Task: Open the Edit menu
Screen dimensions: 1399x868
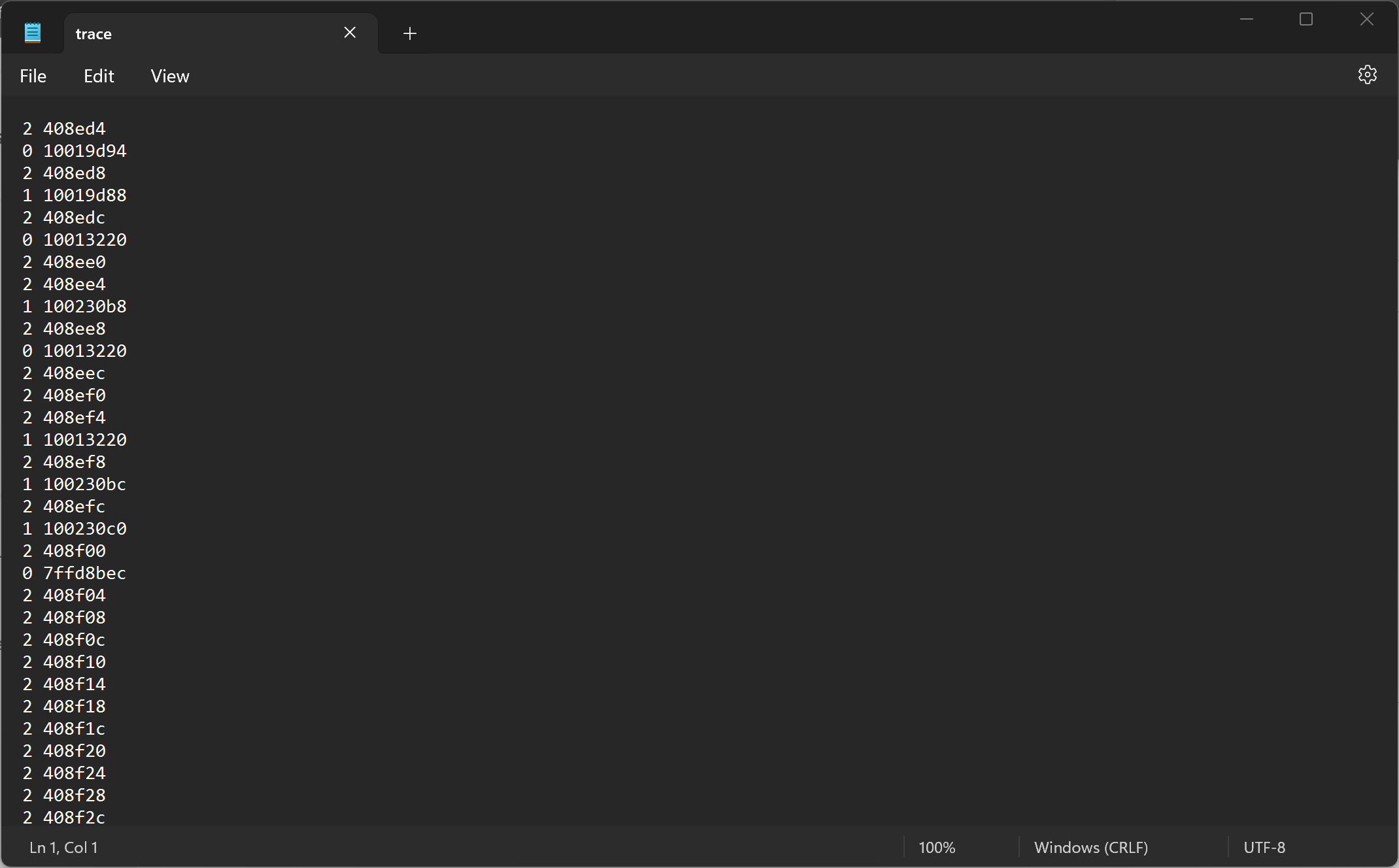Action: (x=99, y=76)
